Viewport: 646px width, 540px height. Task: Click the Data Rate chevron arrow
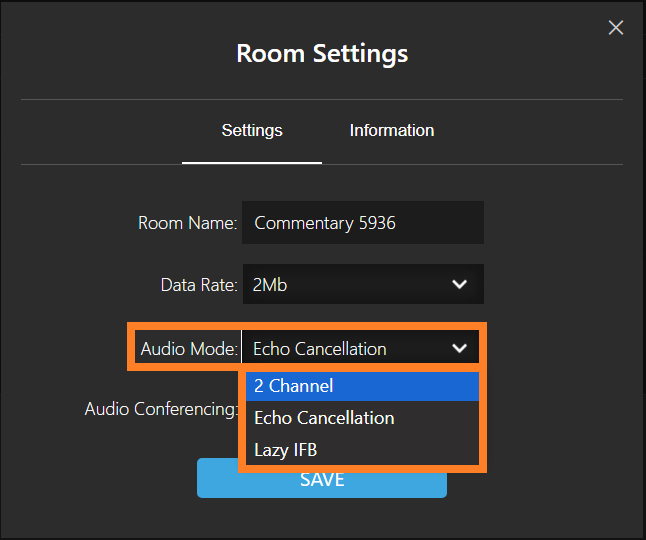(459, 285)
